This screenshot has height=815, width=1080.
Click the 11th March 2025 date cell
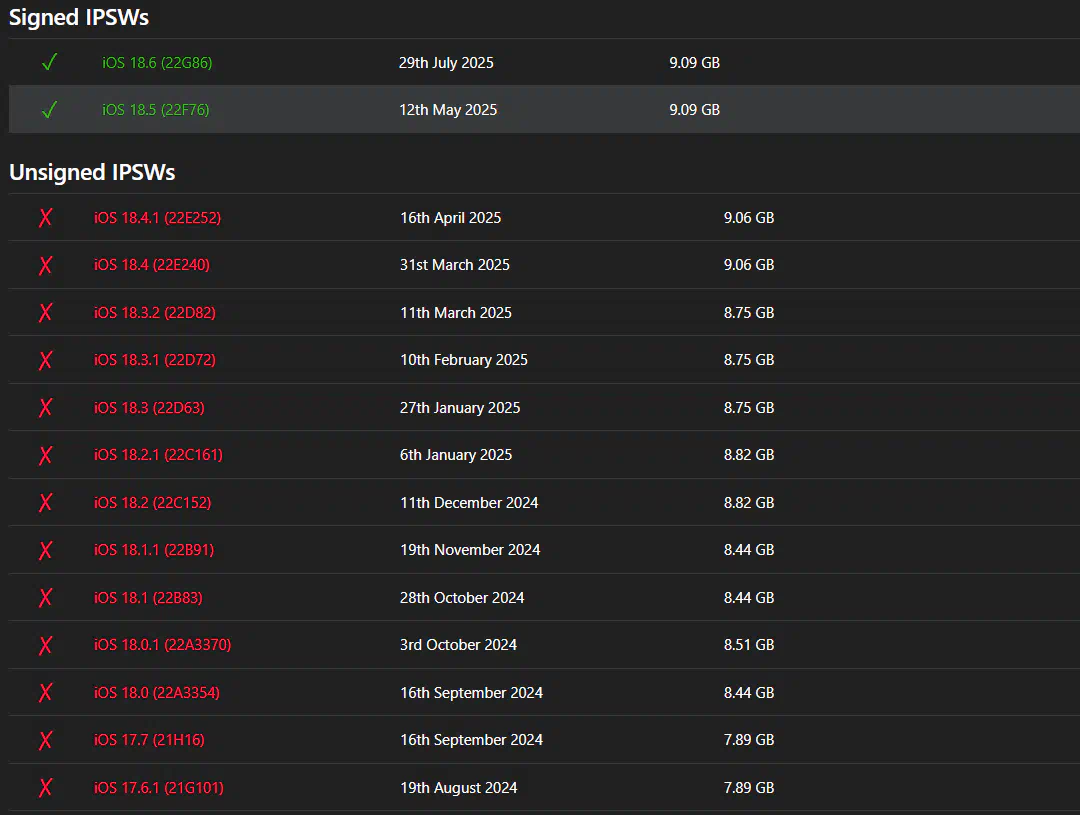click(x=456, y=313)
